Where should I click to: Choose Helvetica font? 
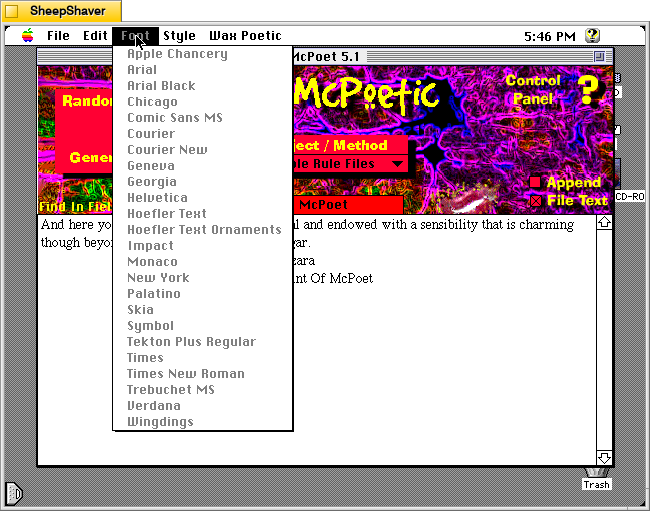click(203, 198)
